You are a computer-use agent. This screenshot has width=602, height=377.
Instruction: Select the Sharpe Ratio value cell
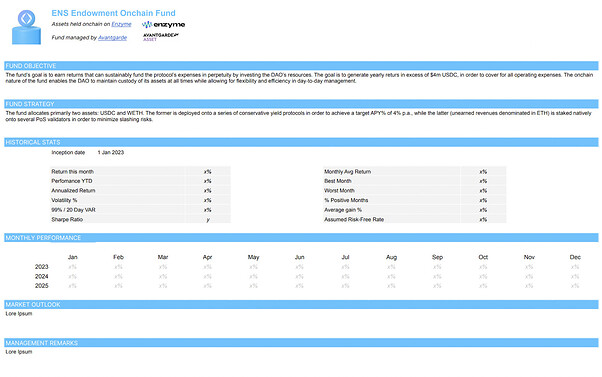click(208, 220)
